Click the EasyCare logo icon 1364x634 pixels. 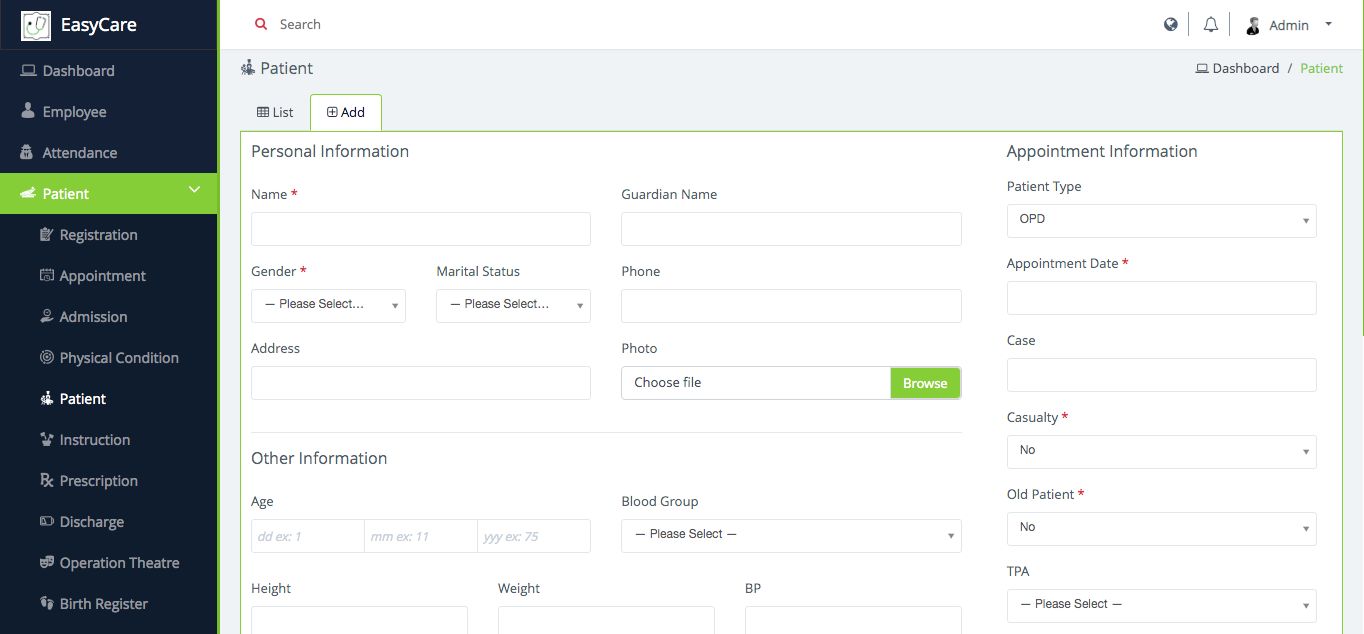tap(36, 25)
